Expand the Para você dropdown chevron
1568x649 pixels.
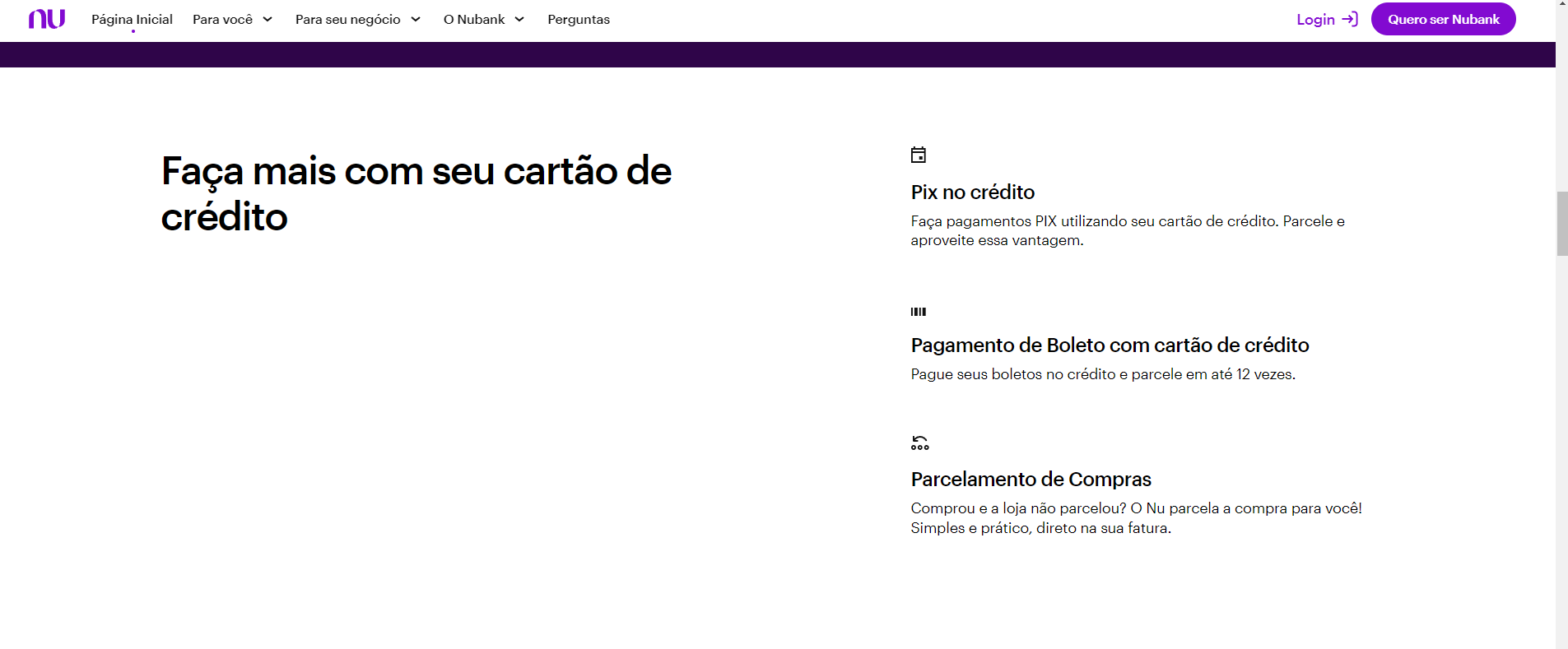(x=268, y=20)
